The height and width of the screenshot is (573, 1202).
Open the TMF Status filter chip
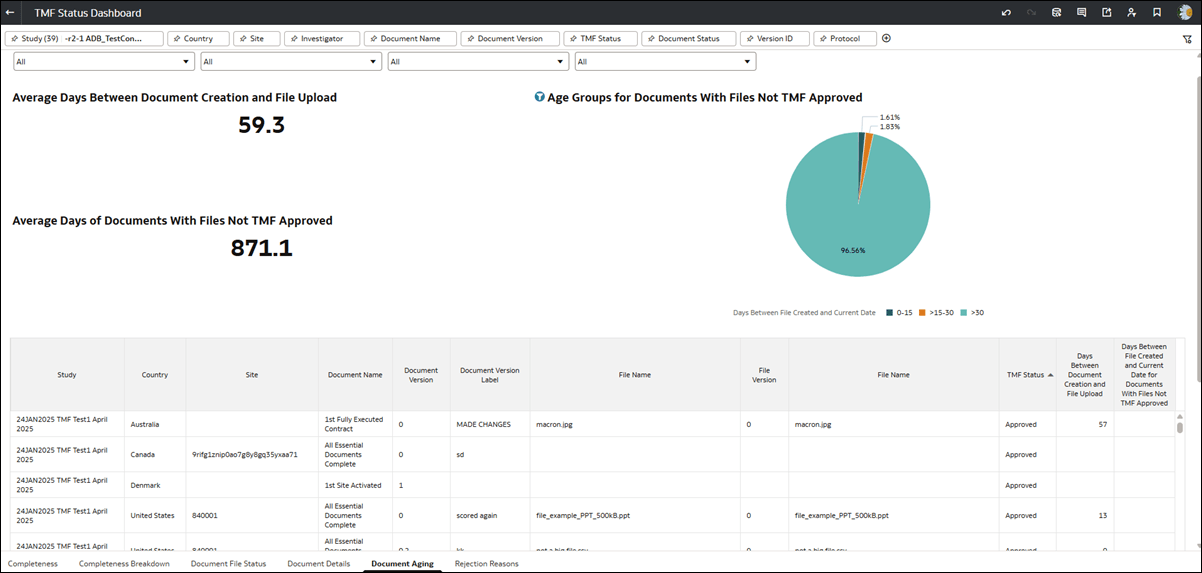tap(601, 39)
